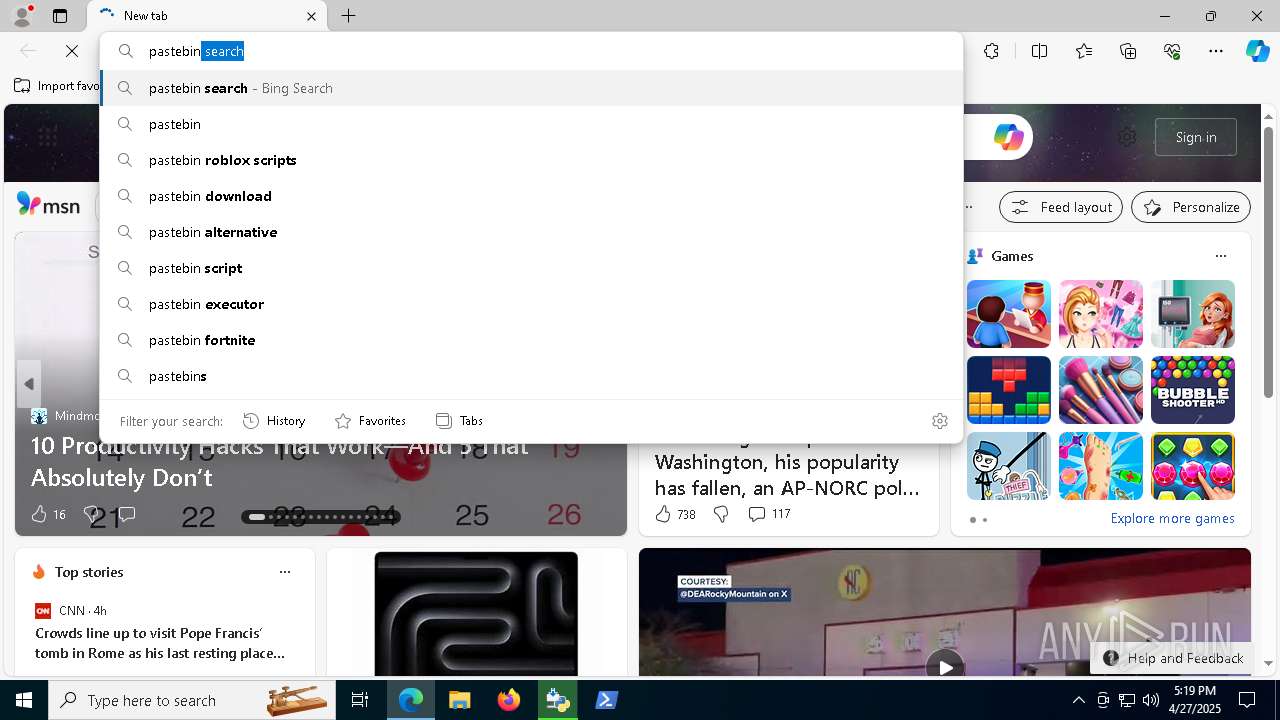Viewport: 1280px width, 720px height.
Task: Open Task View on the taskbar
Action: pyautogui.click(x=361, y=700)
